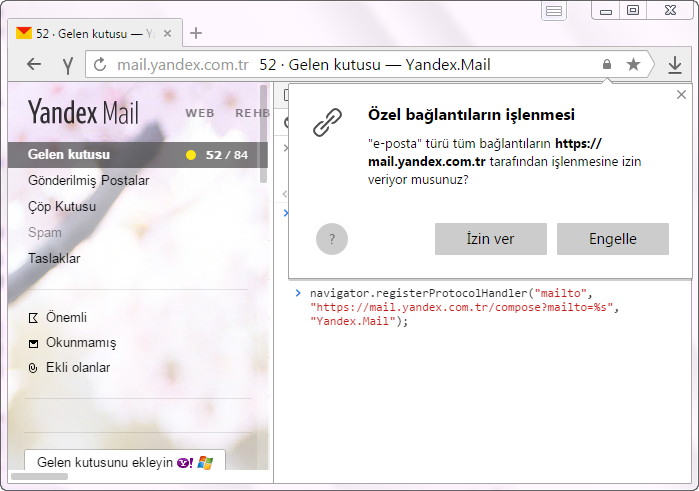699x491 pixels.
Task: Close the protocol handler popup
Action: click(681, 95)
